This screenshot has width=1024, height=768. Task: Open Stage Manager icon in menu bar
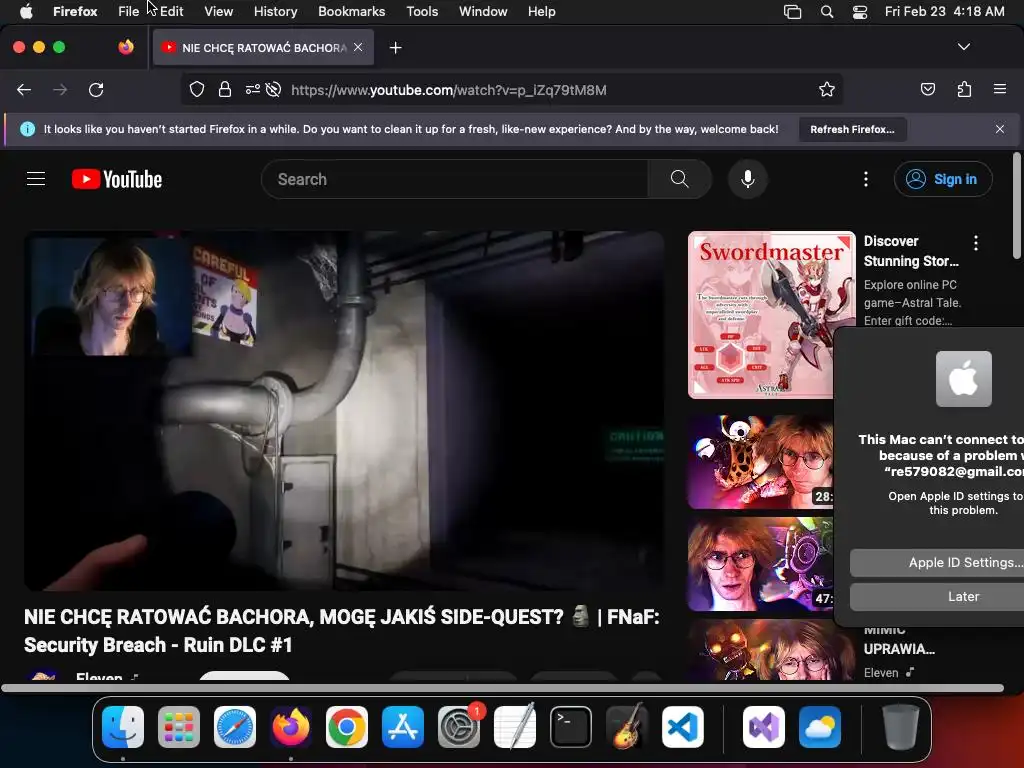click(x=792, y=12)
